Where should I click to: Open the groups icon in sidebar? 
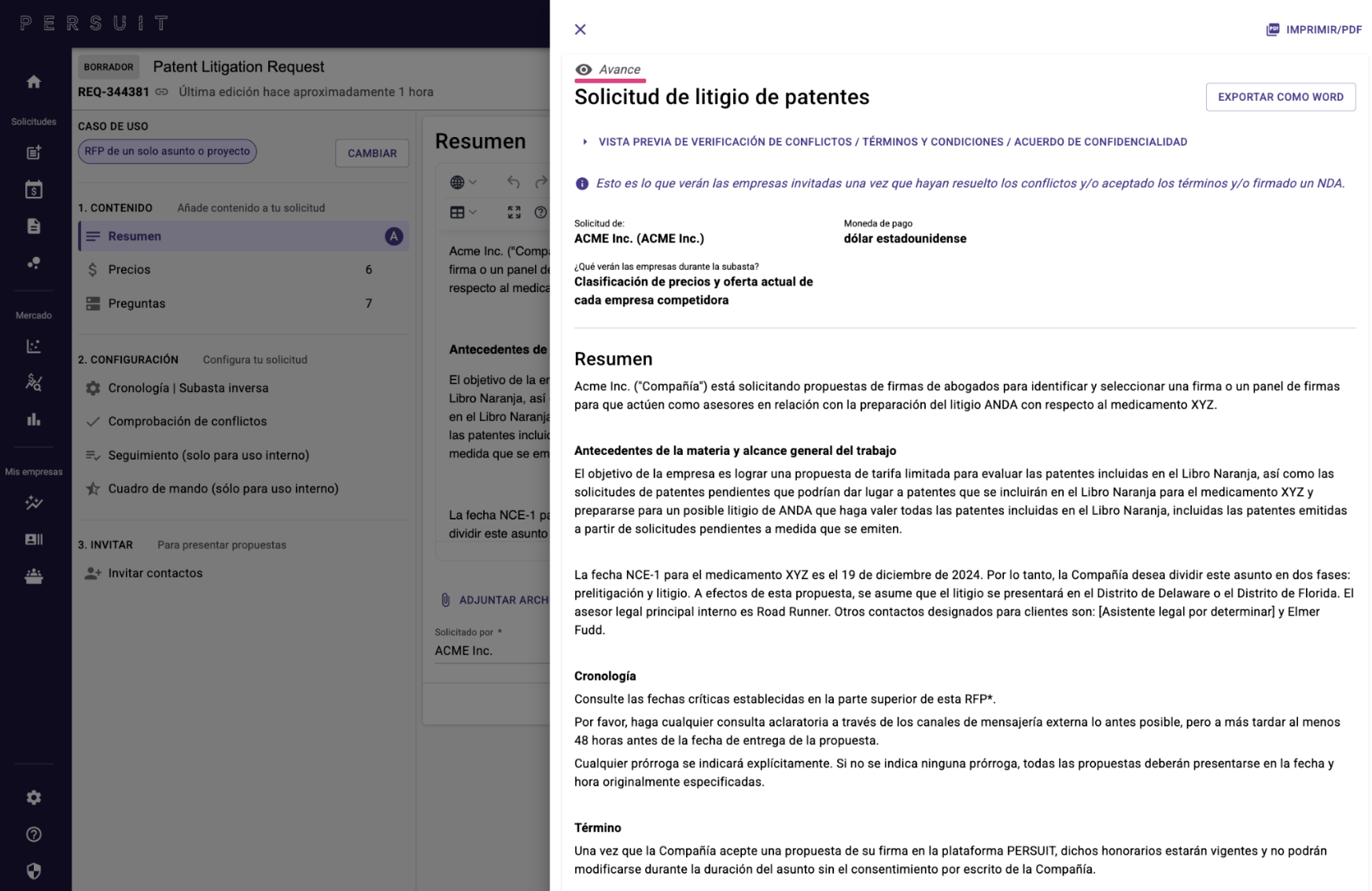34,576
